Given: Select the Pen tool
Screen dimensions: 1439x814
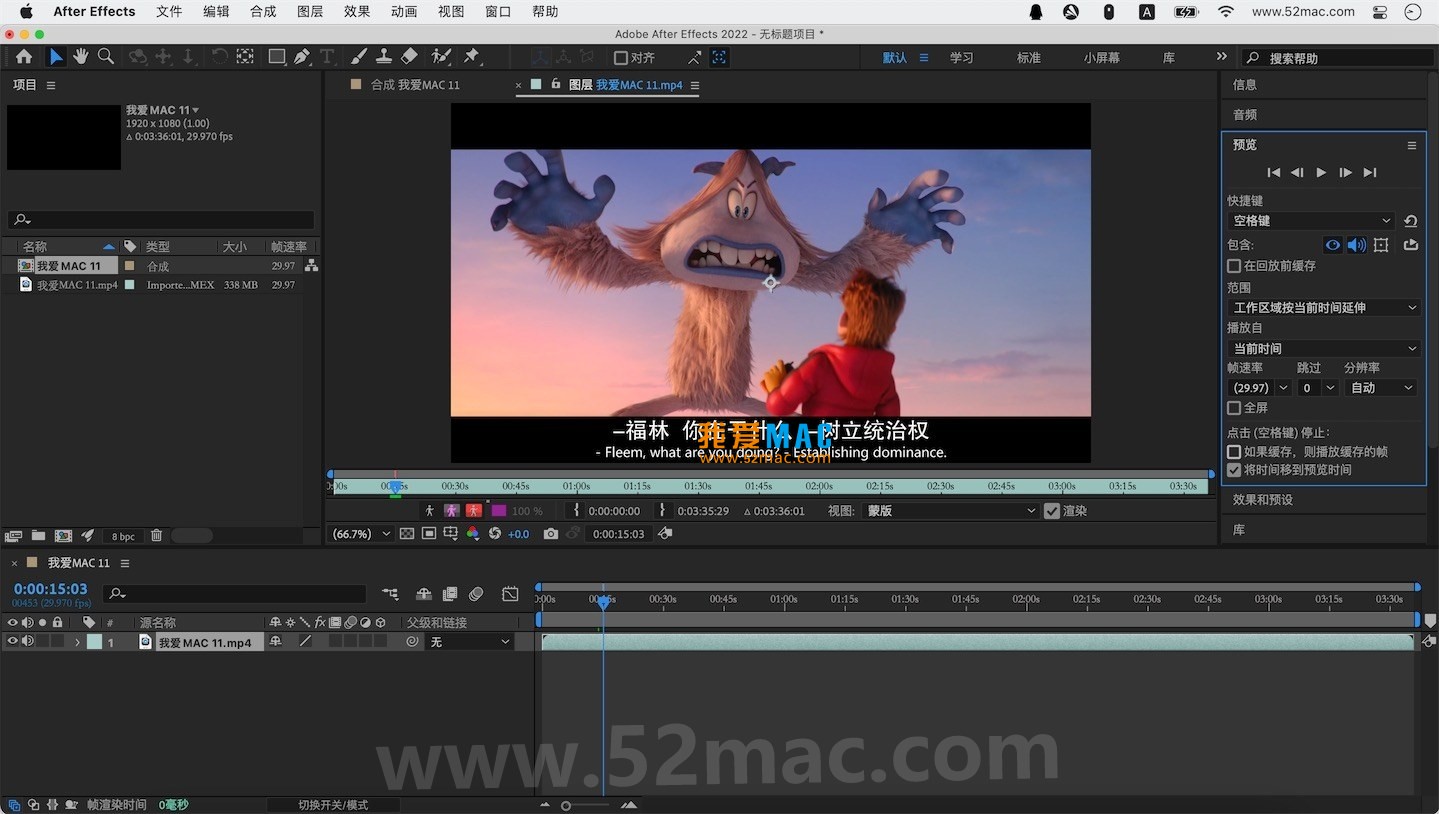Looking at the screenshot, I should 303,57.
